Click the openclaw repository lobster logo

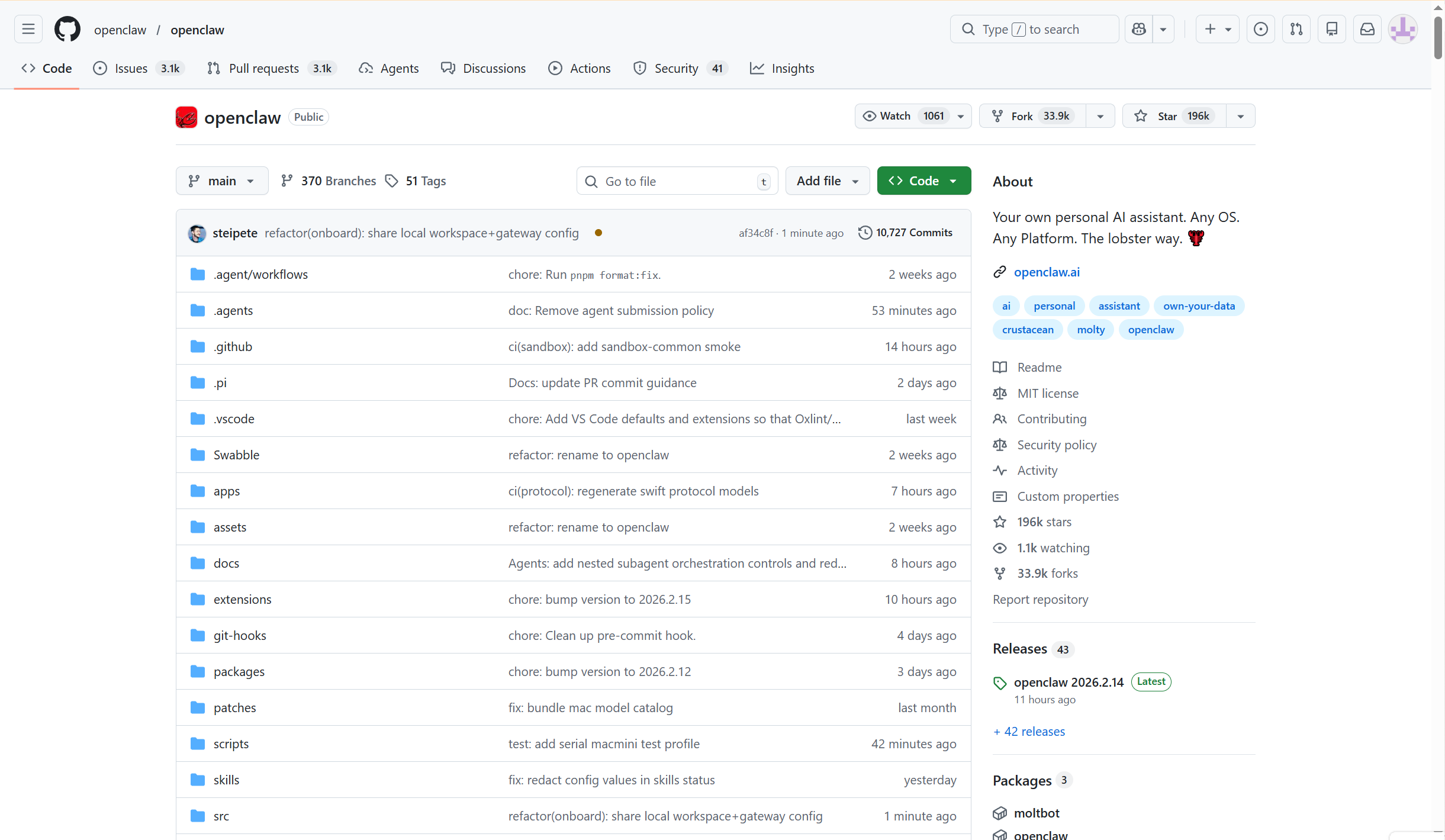tap(186, 117)
